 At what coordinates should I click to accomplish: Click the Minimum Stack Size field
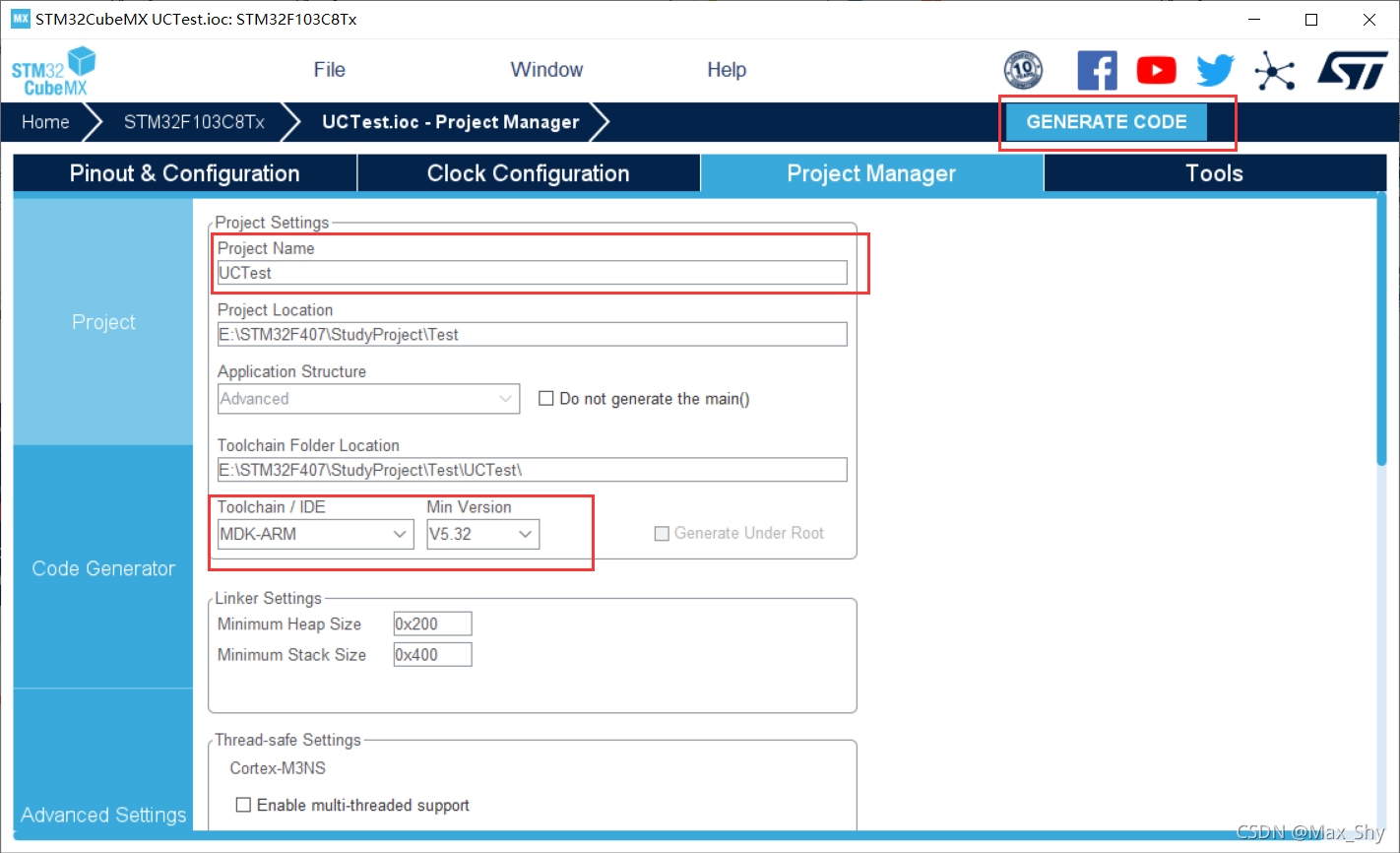coord(432,654)
